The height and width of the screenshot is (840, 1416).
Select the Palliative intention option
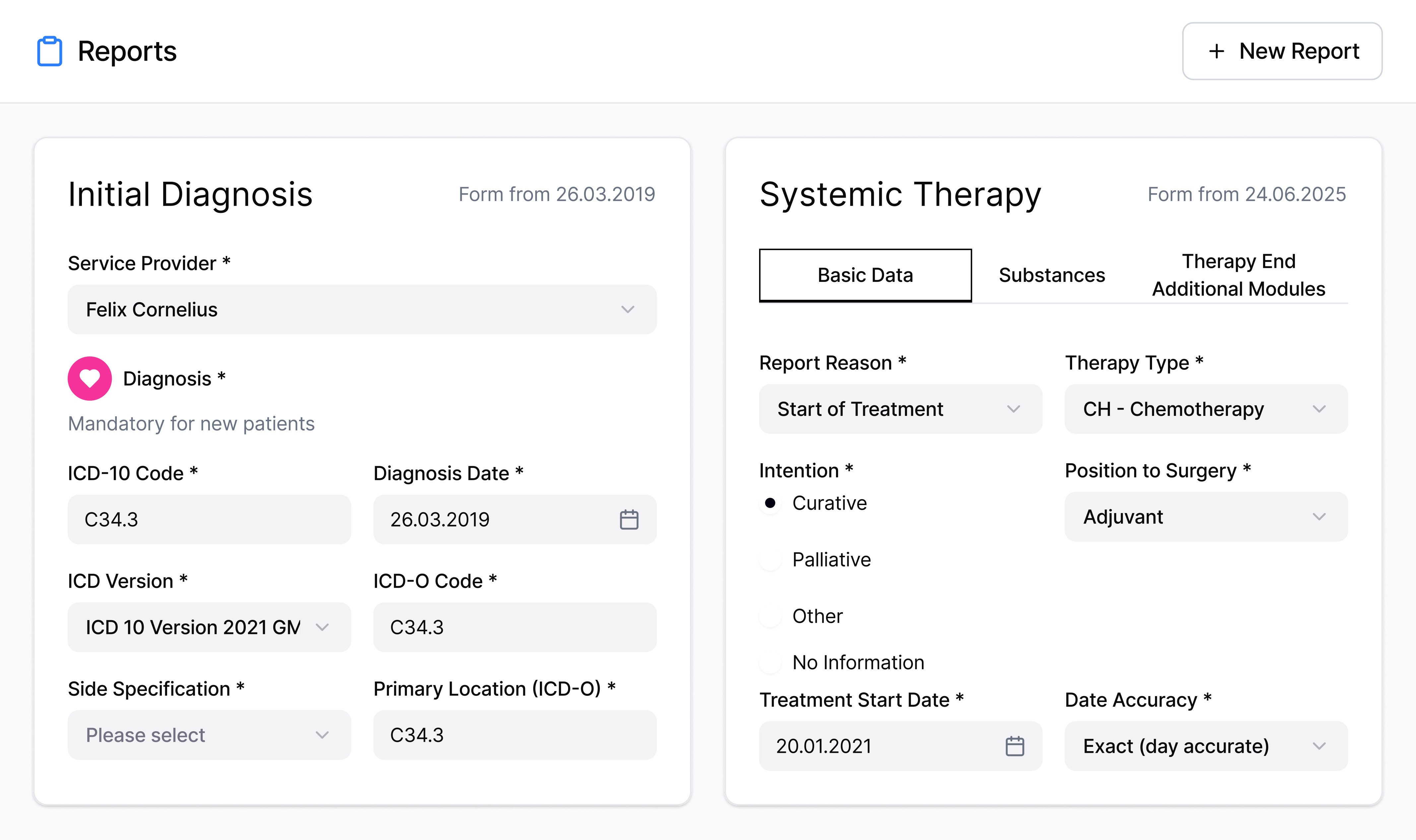pos(770,560)
